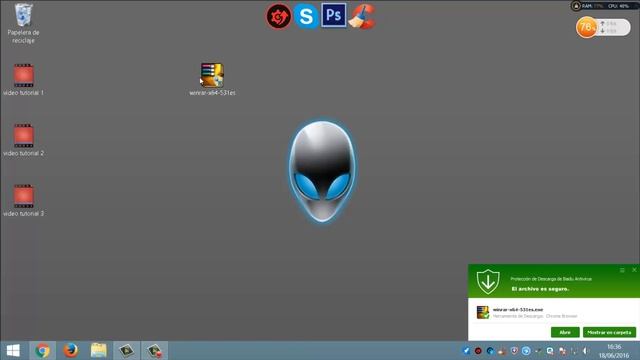Select the video tutorial 1 file
The width and height of the screenshot is (640, 360).
tap(23, 80)
